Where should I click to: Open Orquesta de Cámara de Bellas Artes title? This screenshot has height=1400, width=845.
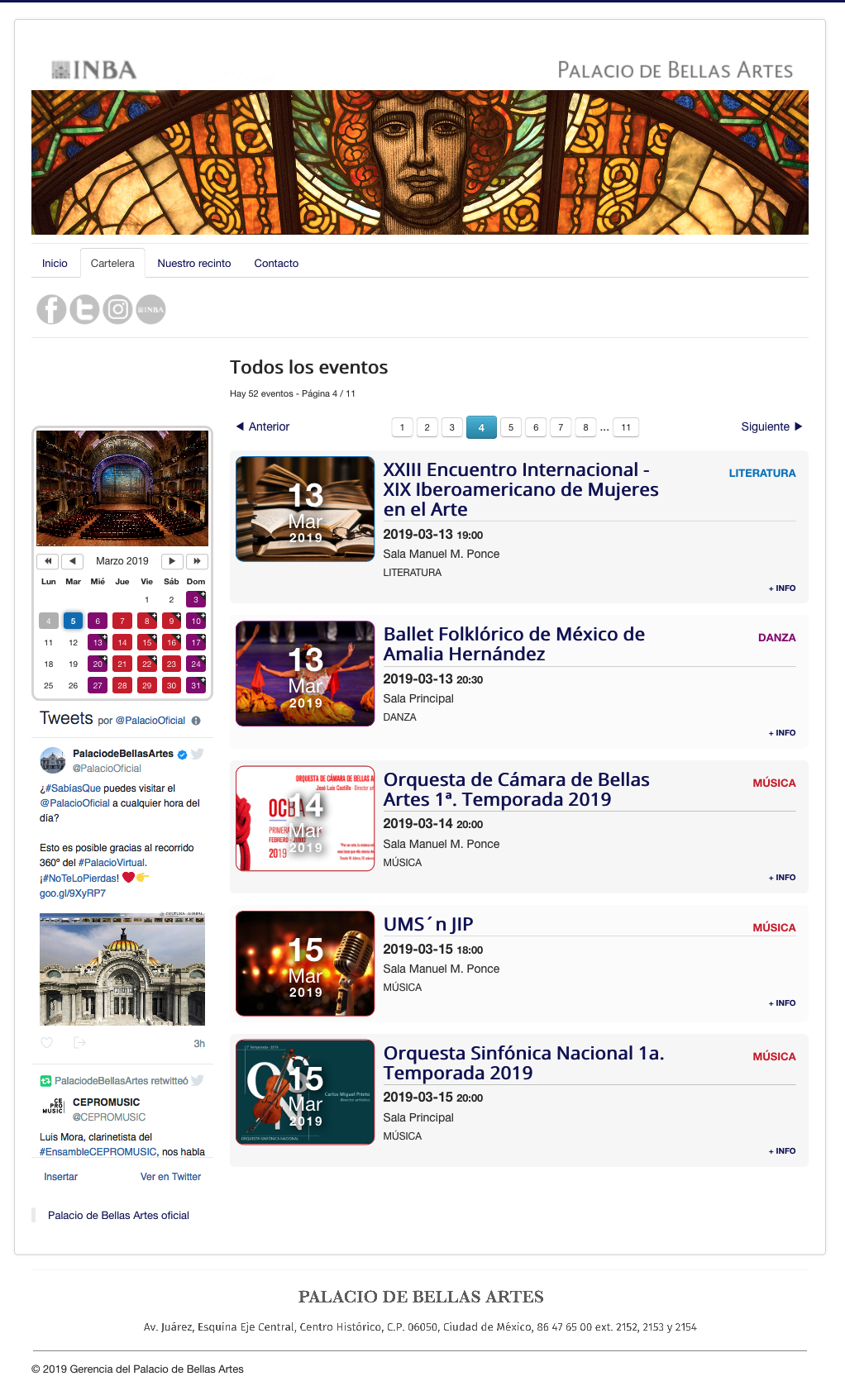(517, 790)
